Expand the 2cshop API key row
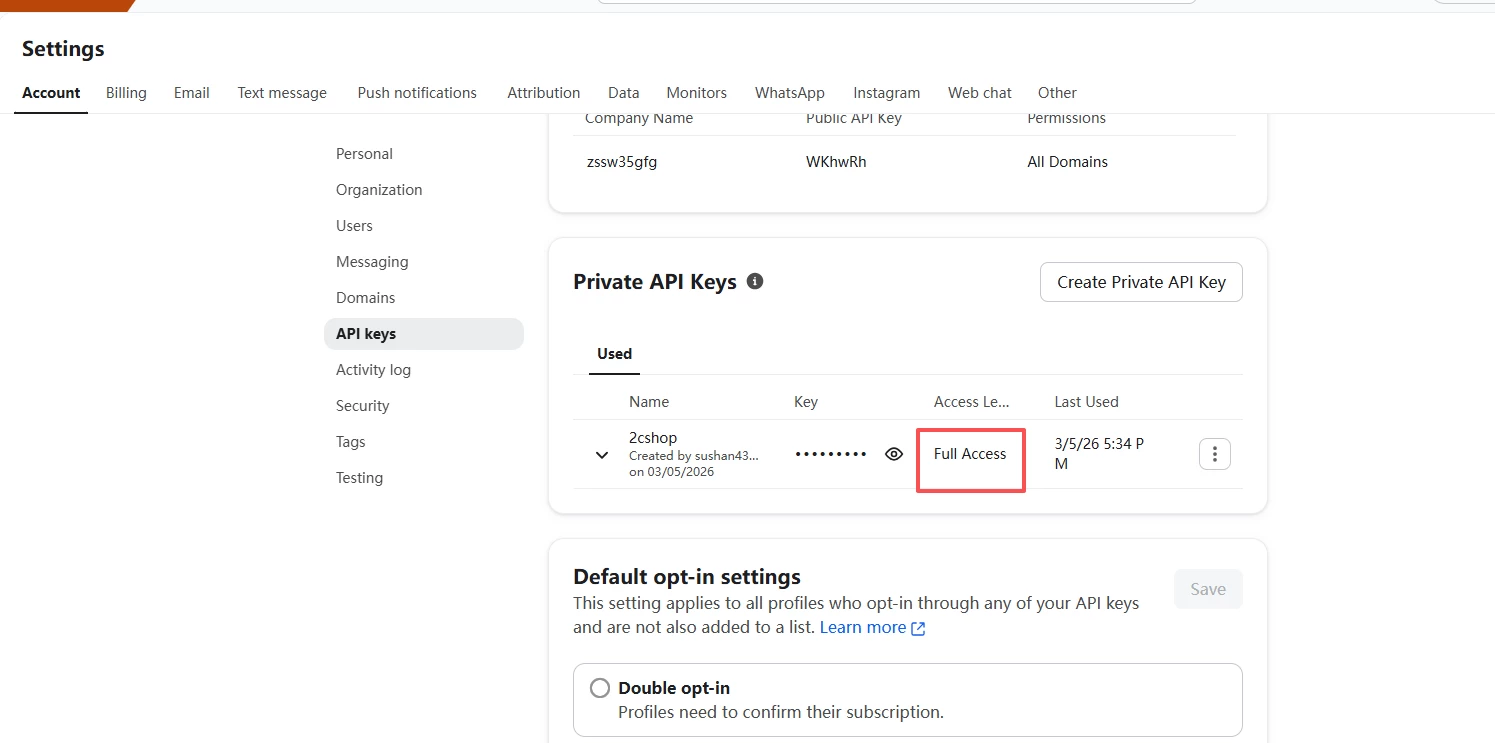Viewport: 1495px width, 743px height. coord(602,455)
